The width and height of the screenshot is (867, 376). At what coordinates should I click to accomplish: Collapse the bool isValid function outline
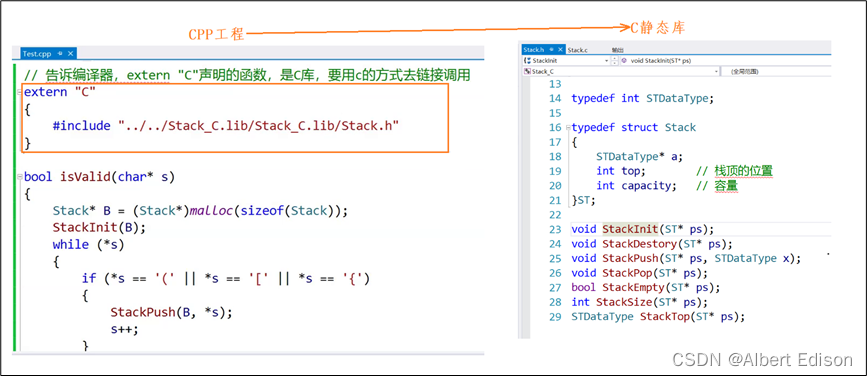(x=20, y=177)
